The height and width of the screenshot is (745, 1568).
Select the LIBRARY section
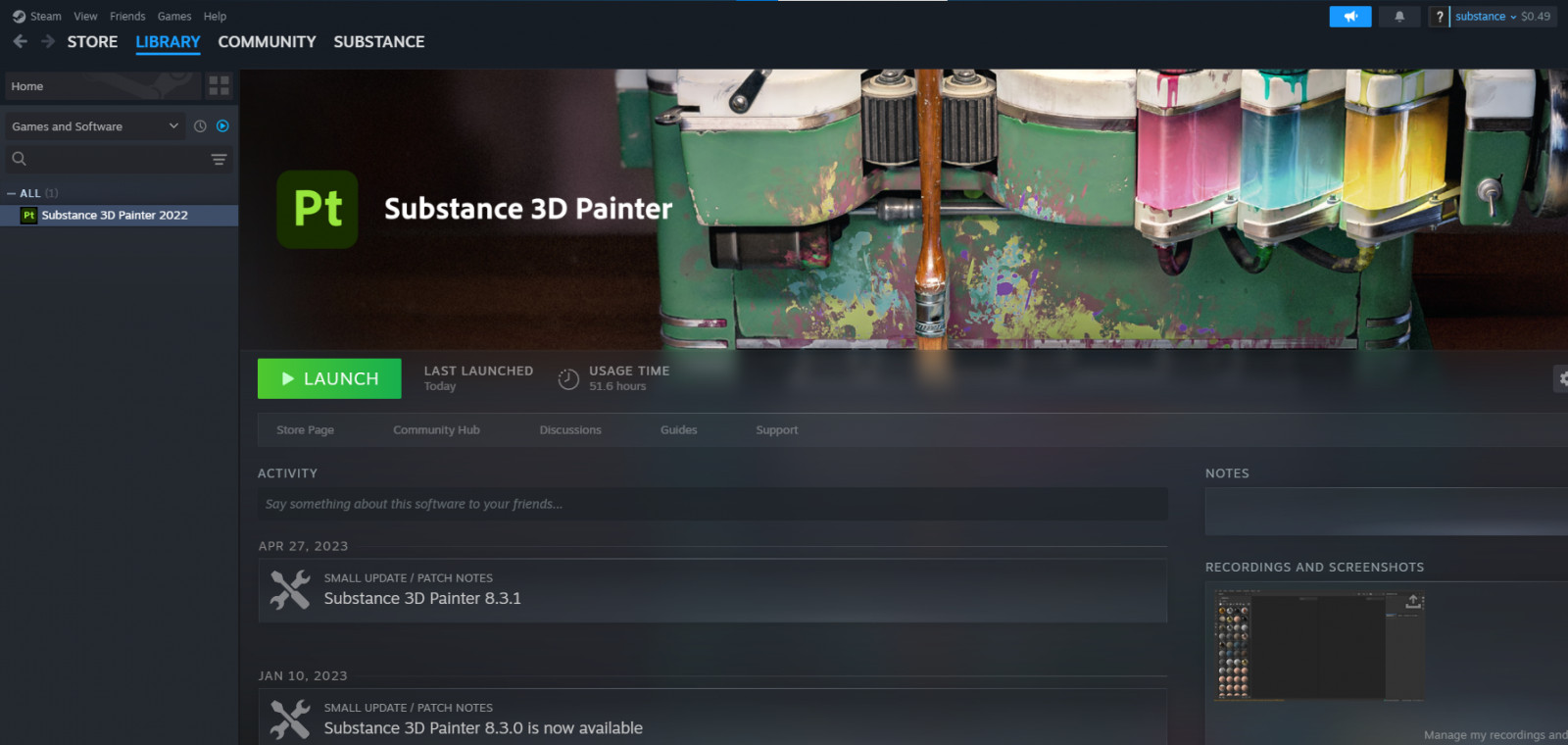(168, 42)
